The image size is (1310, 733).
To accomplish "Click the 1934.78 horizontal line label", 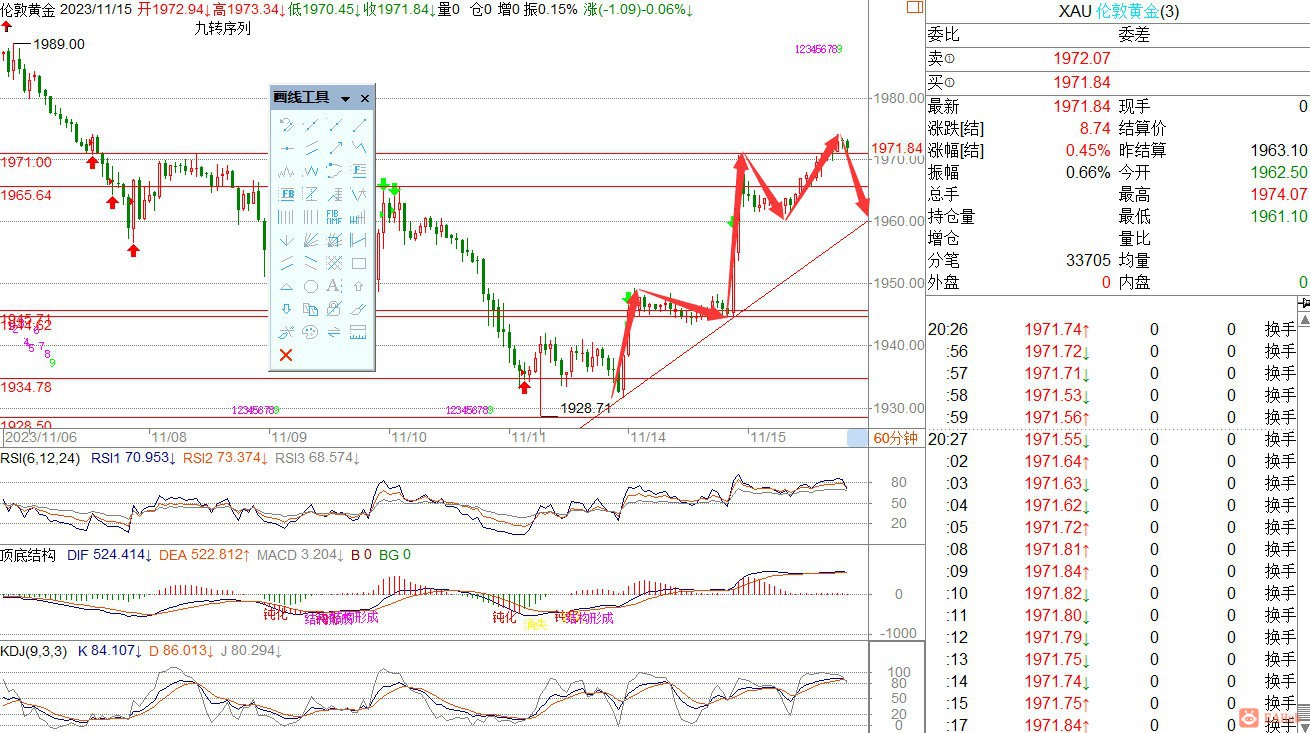I will pos(26,387).
